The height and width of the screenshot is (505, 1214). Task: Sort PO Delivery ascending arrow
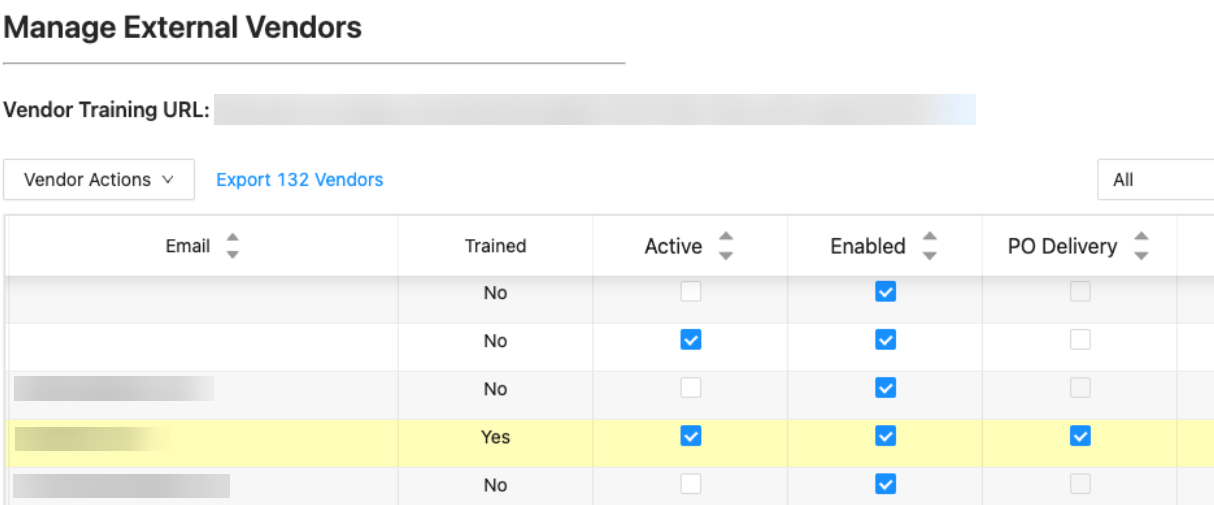pyautogui.click(x=1141, y=238)
